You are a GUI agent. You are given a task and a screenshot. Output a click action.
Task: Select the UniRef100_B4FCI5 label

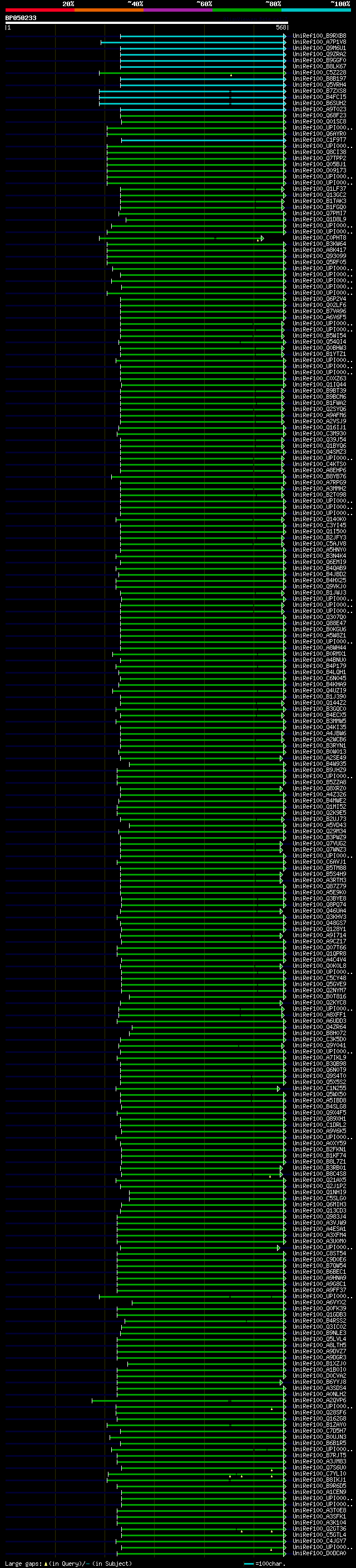pyautogui.click(x=319, y=97)
